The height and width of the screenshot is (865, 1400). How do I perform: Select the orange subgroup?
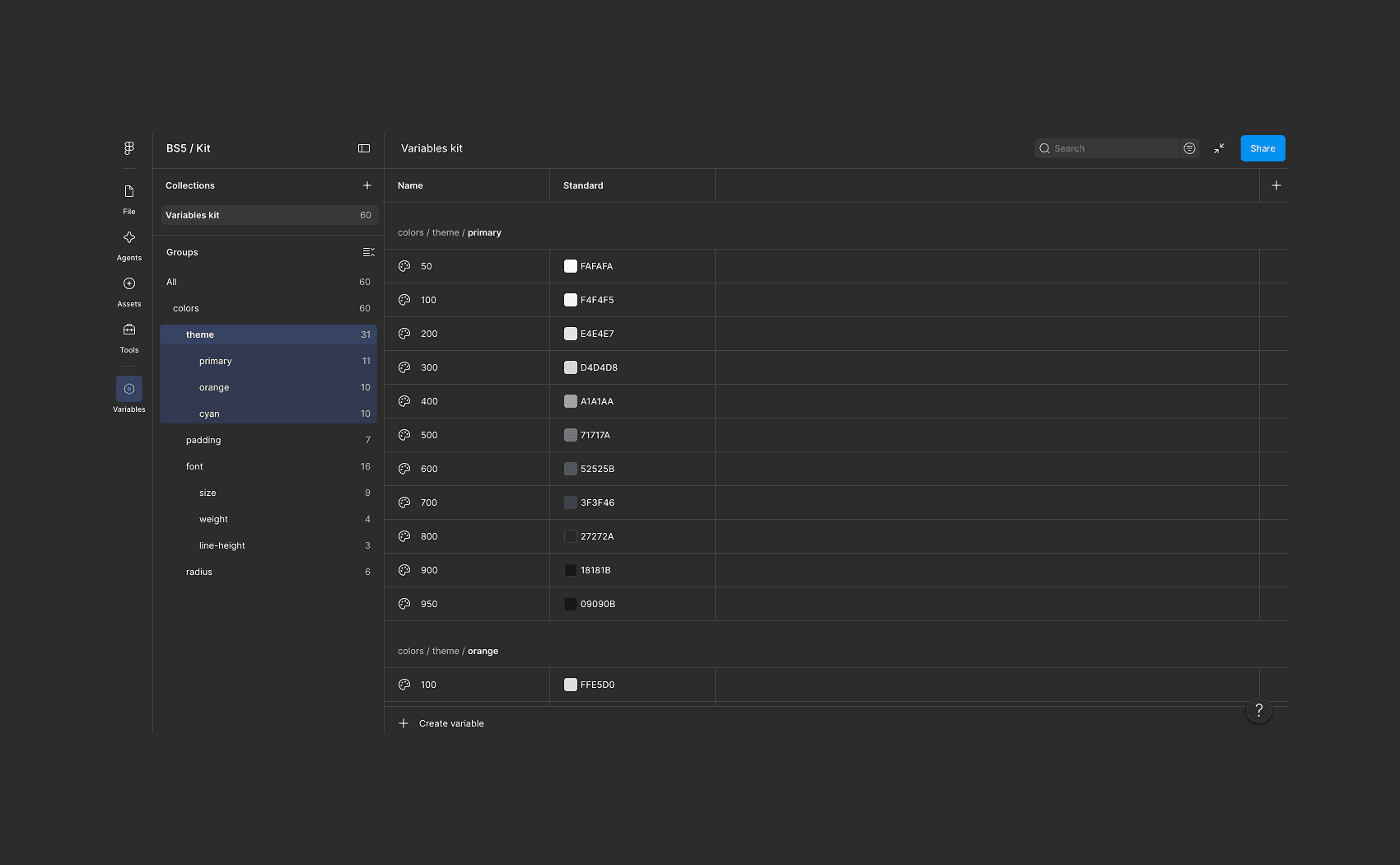(x=268, y=387)
